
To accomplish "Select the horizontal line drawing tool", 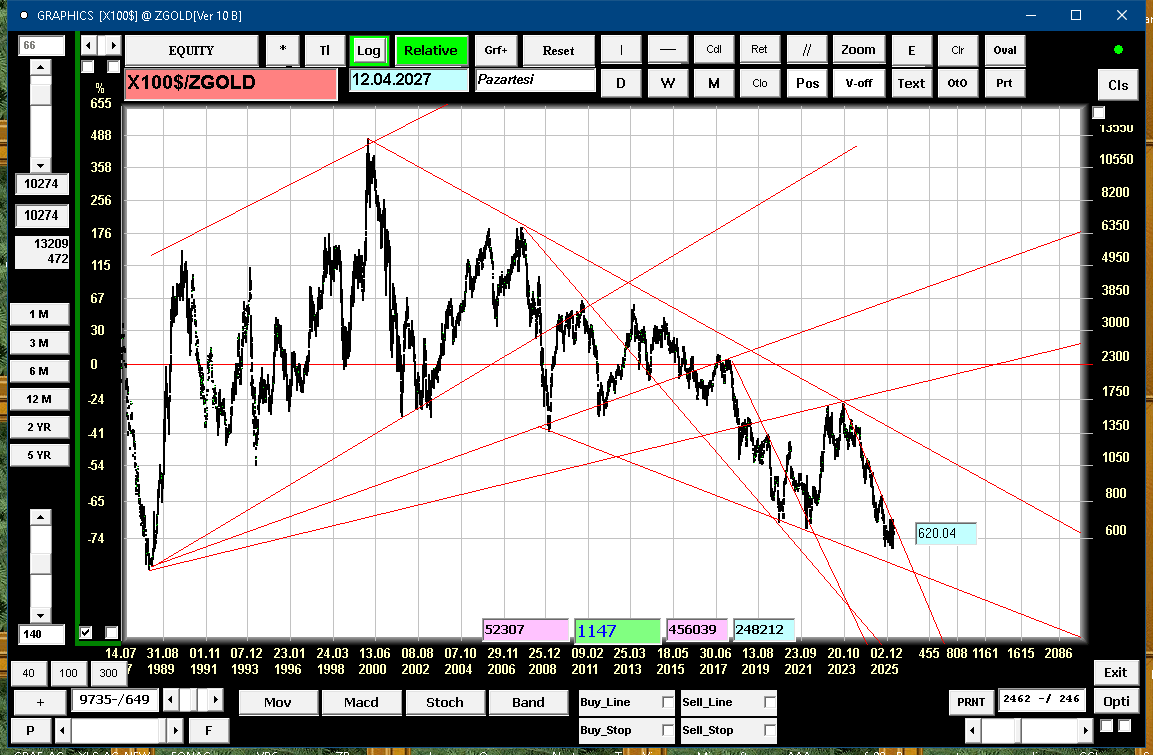I will pyautogui.click(x=667, y=50).
